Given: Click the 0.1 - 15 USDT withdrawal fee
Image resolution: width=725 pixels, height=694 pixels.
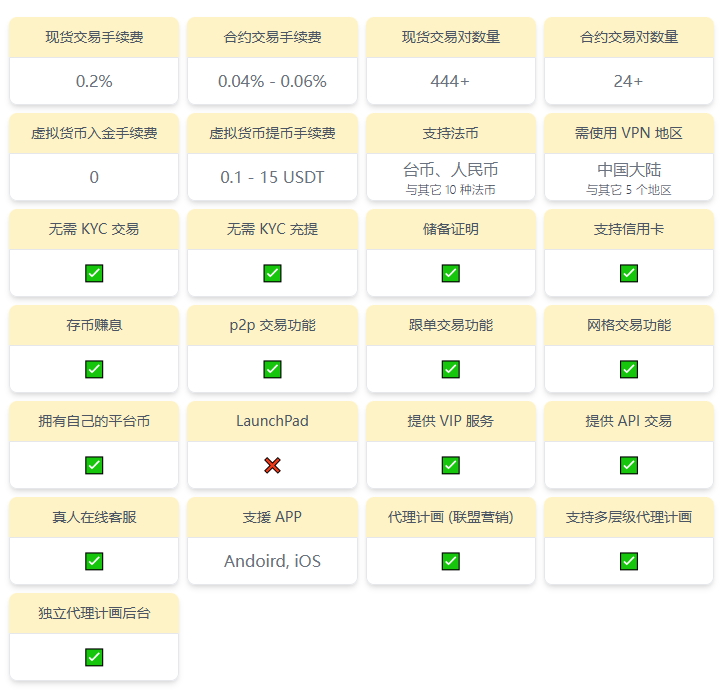Looking at the screenshot, I should coord(272,177).
